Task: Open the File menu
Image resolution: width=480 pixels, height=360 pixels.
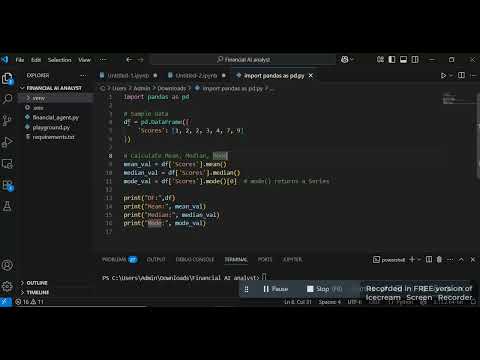Action: coord(20,60)
